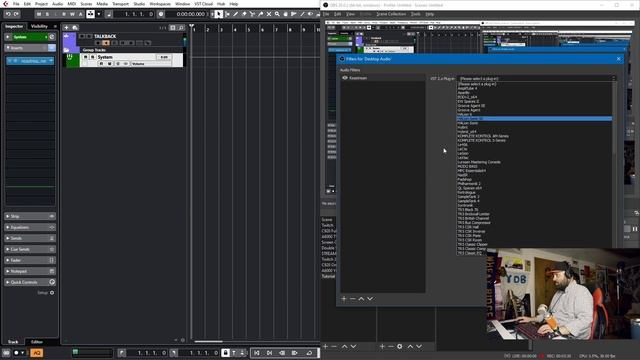Switch to Editor tab at inspector bottom
Screen dimensions: 640x360
click(x=37, y=342)
